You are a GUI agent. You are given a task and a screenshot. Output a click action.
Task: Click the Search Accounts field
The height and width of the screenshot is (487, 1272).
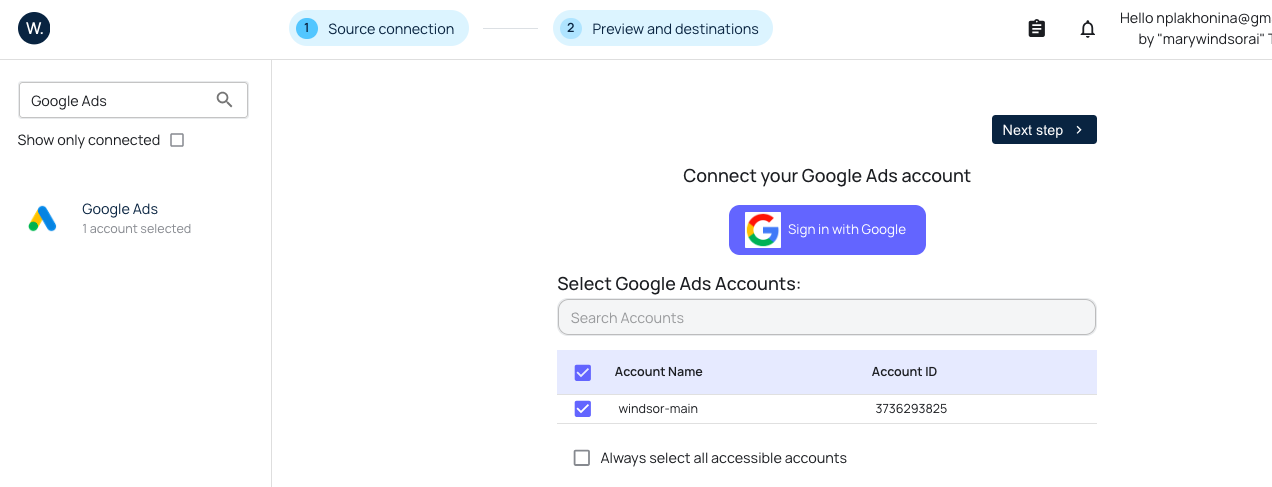coord(827,318)
